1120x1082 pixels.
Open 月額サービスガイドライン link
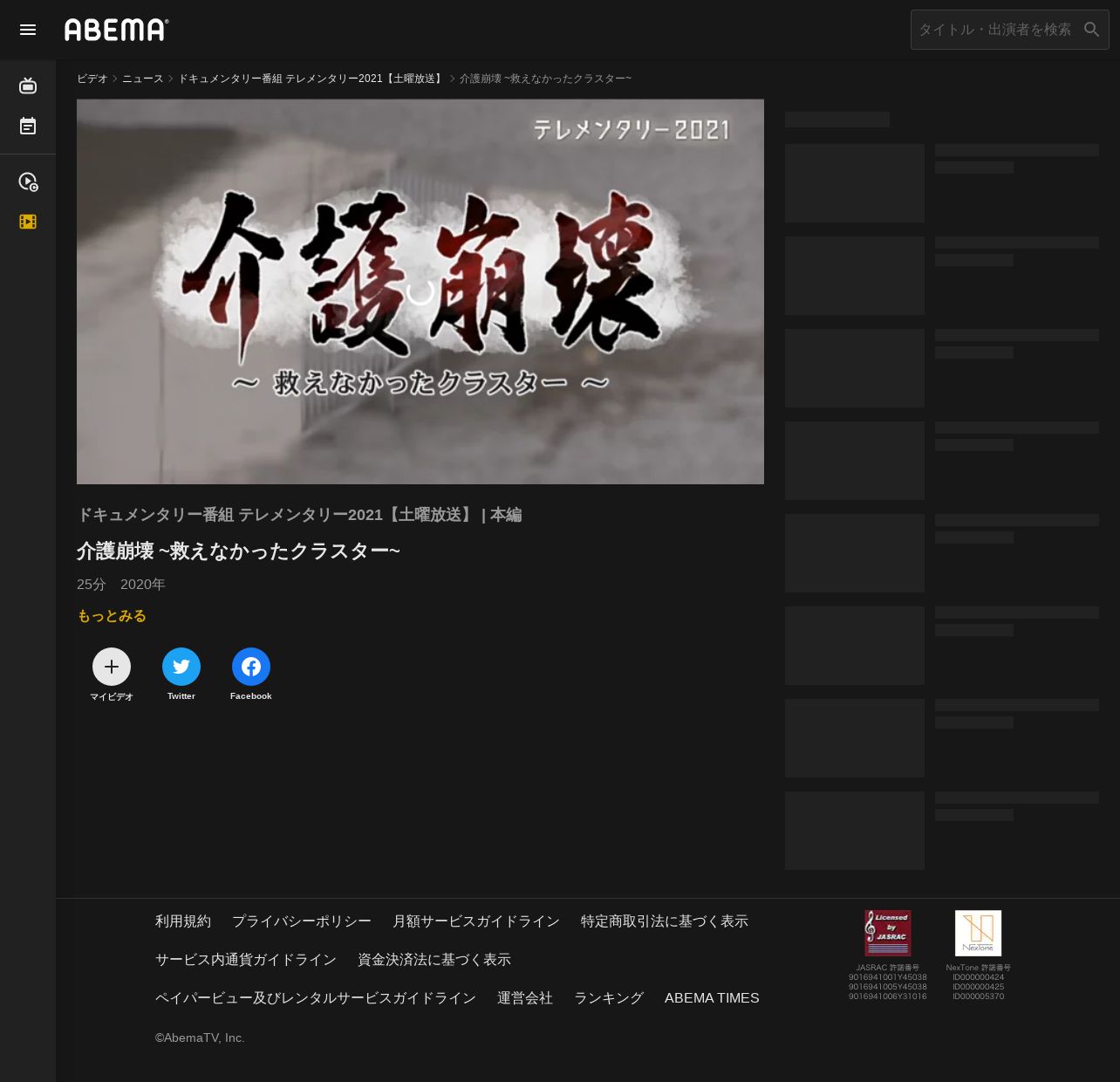click(476, 921)
